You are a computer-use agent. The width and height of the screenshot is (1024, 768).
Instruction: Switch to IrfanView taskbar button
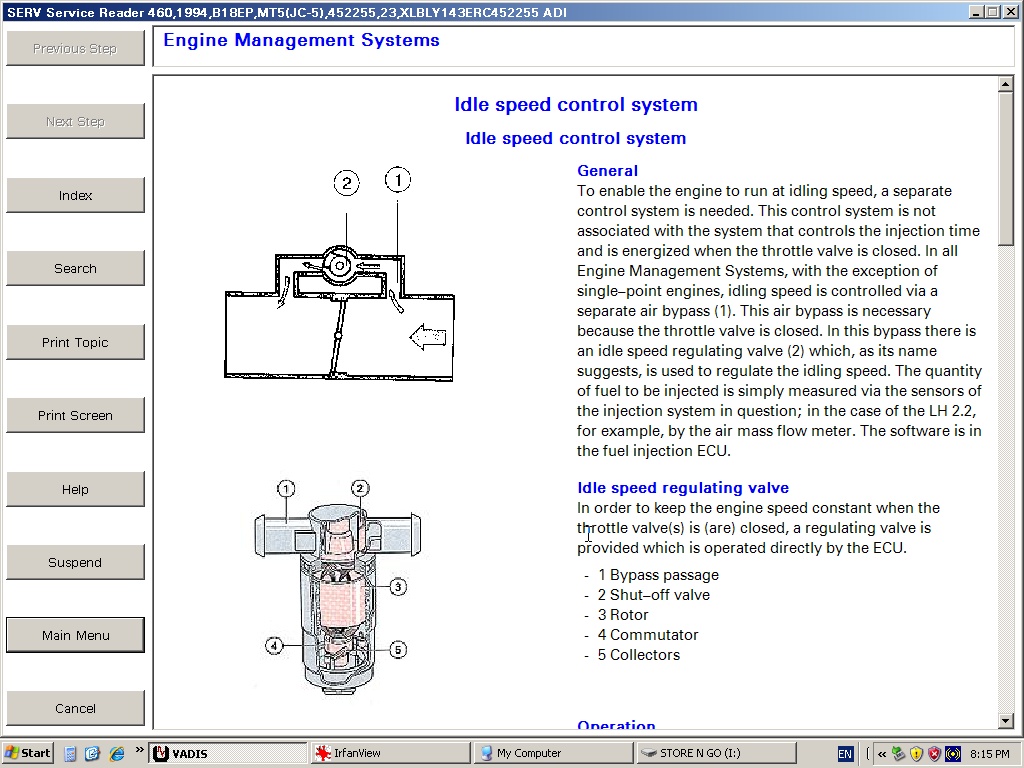[390, 753]
